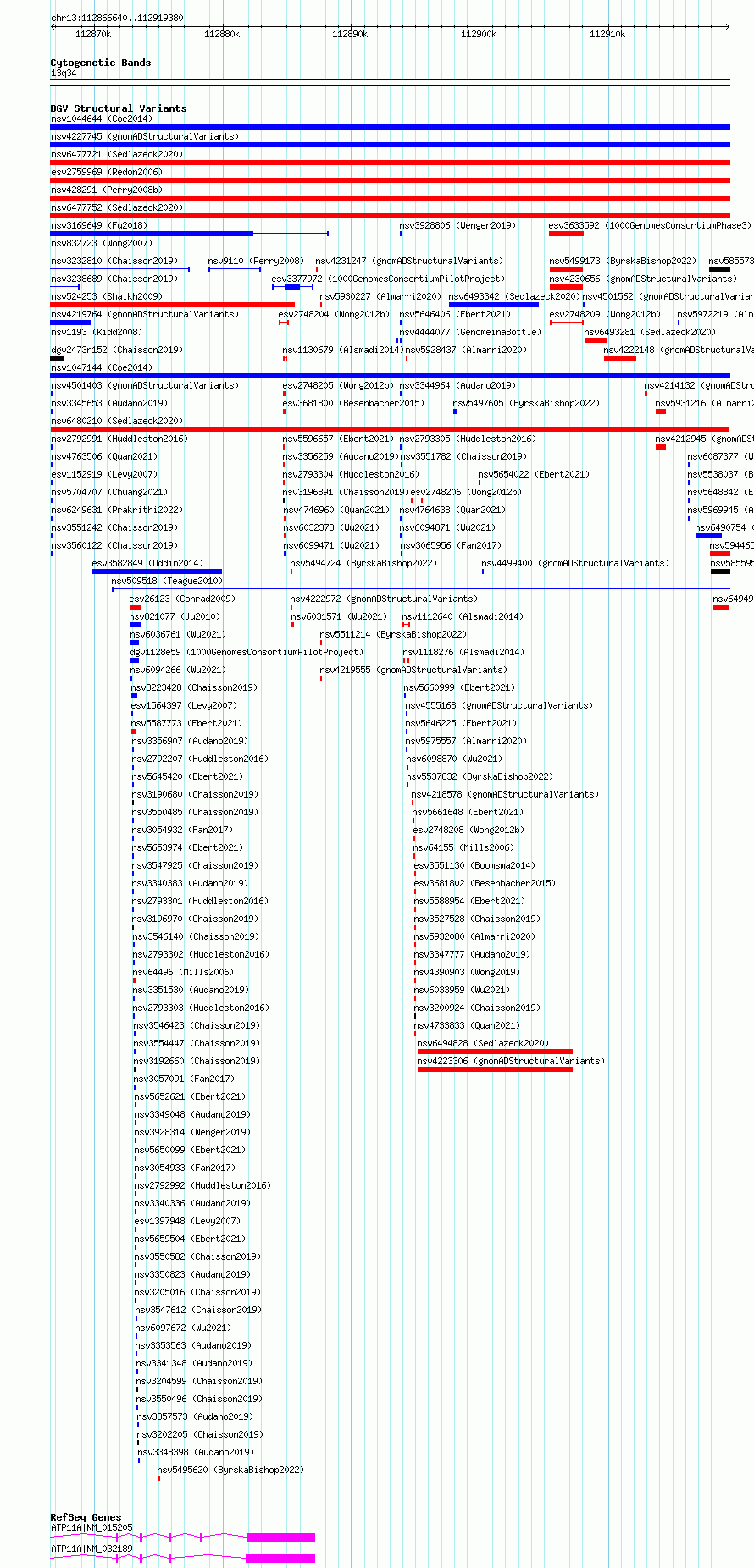Open the nsv4499400 gnomAD variant label
Screen dimensions: 754x1568
pyautogui.click(x=575, y=563)
